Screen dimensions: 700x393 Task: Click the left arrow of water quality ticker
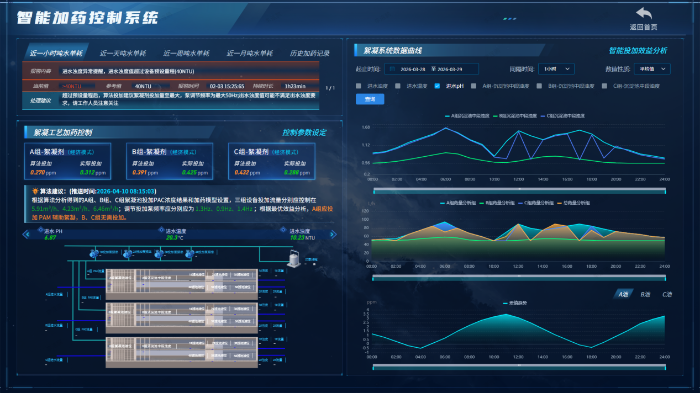pyautogui.click(x=26, y=234)
